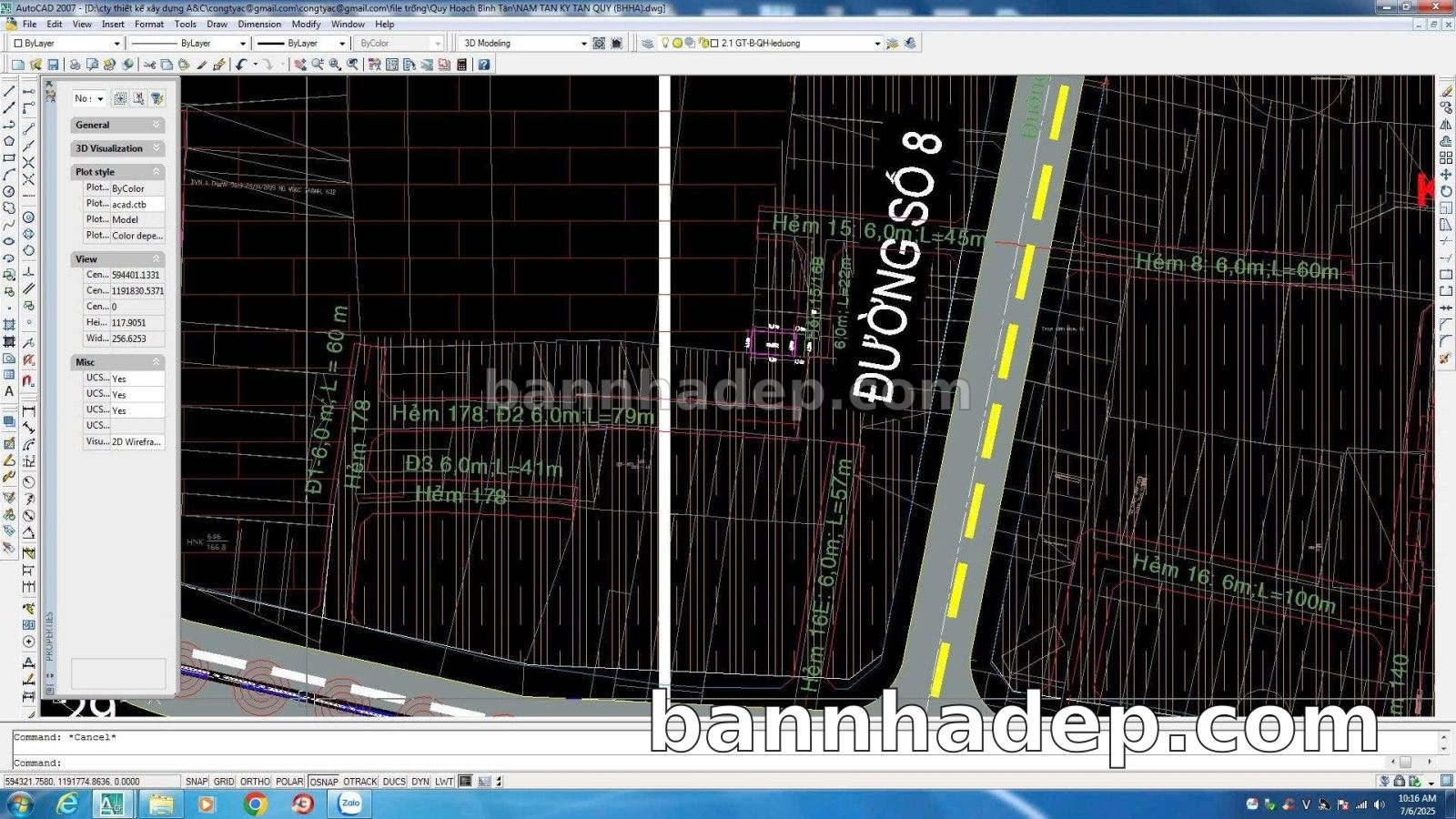The image size is (1456, 819).
Task: Expand the General properties section
Action: click(x=117, y=125)
